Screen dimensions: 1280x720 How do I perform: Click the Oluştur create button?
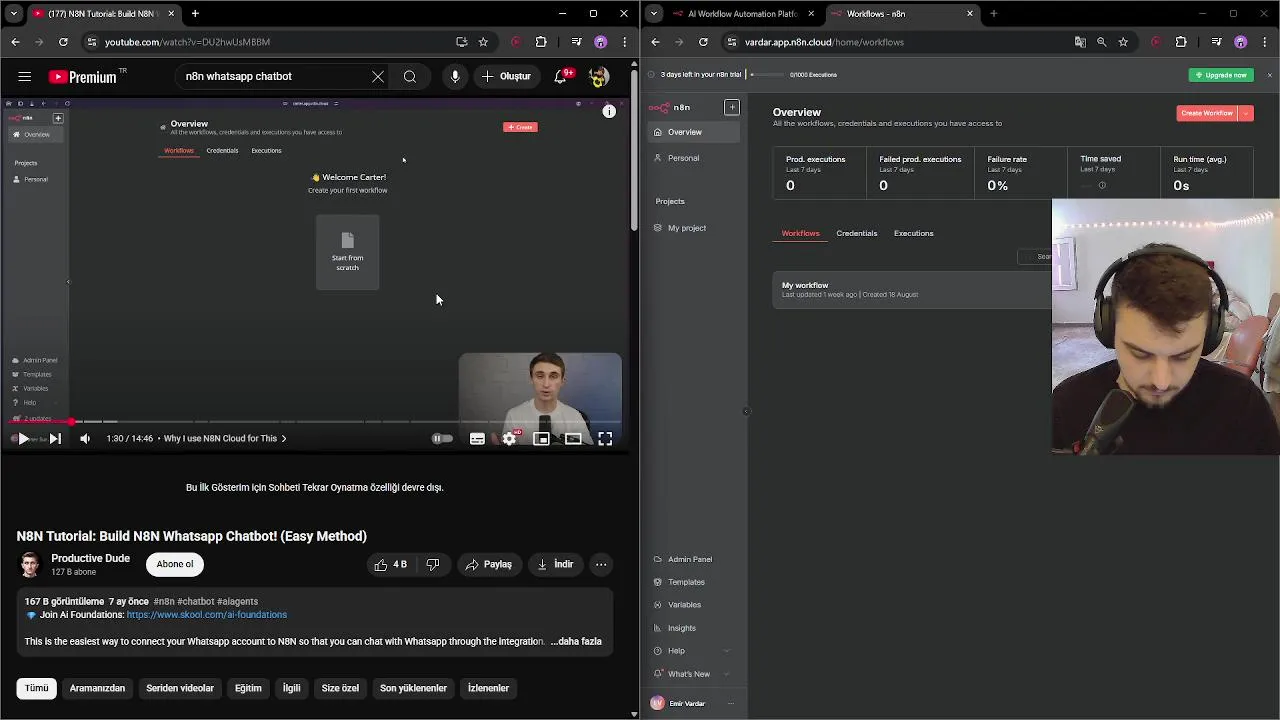point(506,76)
